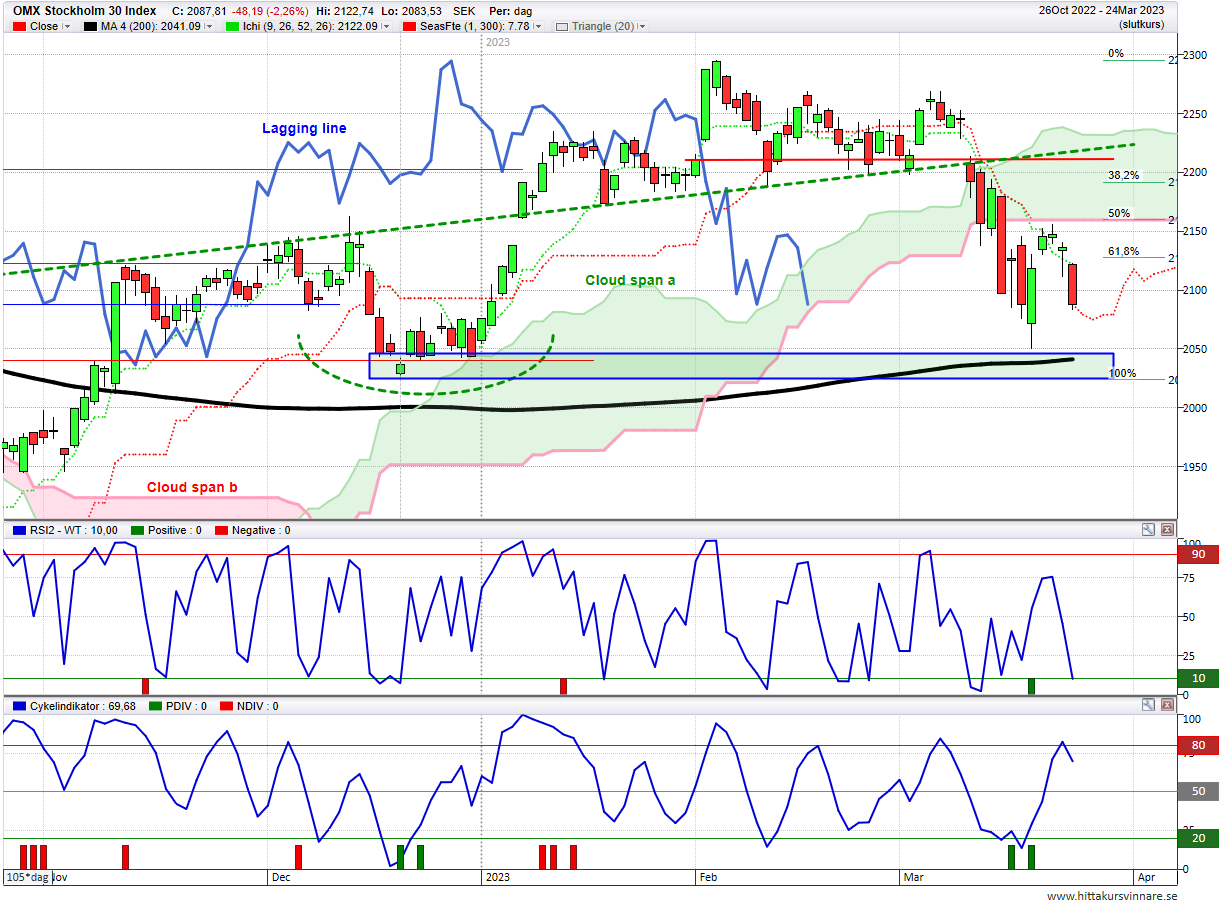Image resolution: width=1222 pixels, height=901 pixels.
Task: Expand the Ichi indicator dropdown arrow
Action: (x=387, y=27)
